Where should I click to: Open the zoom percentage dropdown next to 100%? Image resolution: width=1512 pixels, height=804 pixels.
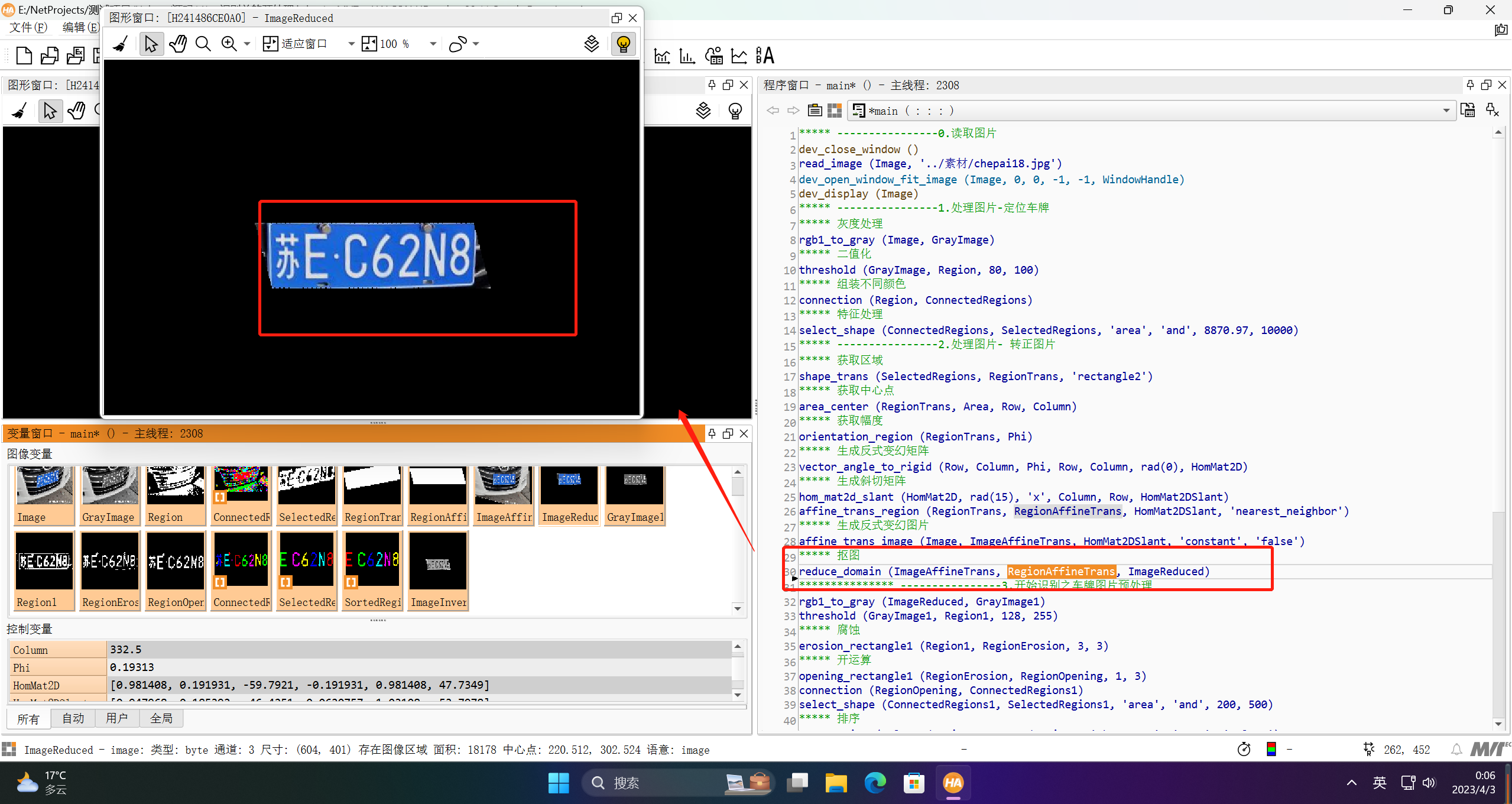pyautogui.click(x=432, y=43)
